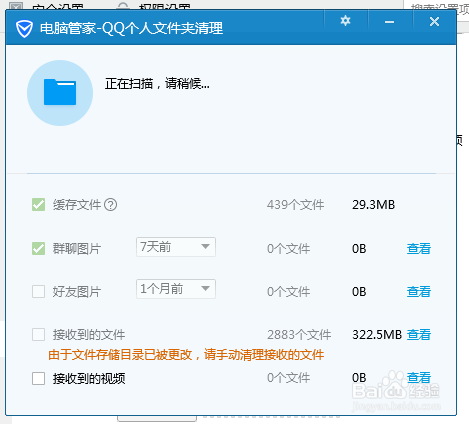Click 查看 link for 好友图片 row
This screenshot has height=424, width=469.
[419, 291]
